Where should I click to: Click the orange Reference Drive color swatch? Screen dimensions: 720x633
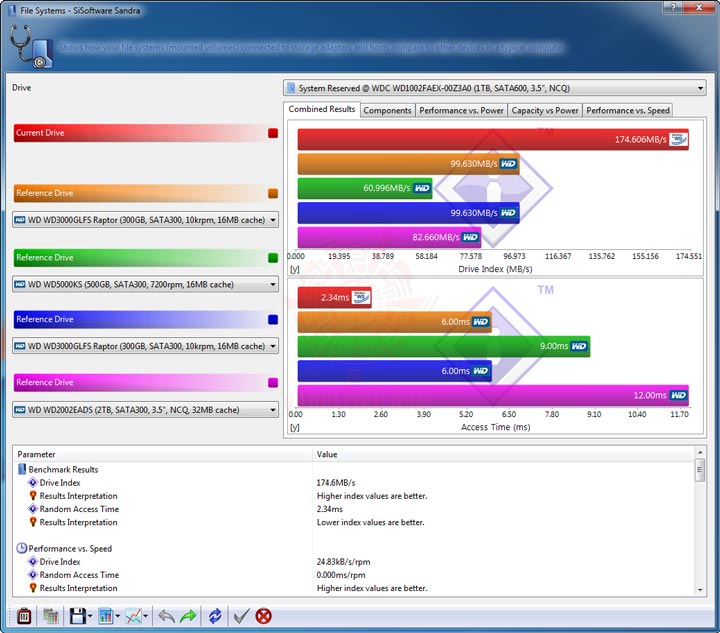pyautogui.click(x=273, y=194)
